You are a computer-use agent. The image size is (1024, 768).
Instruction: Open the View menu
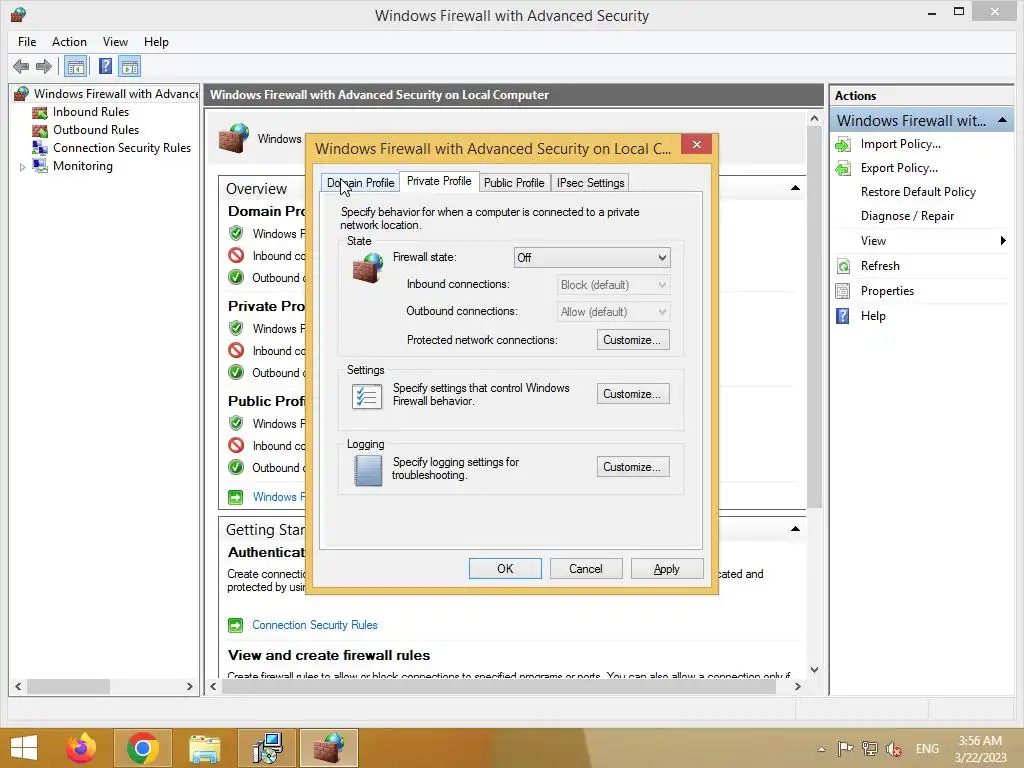click(x=115, y=42)
